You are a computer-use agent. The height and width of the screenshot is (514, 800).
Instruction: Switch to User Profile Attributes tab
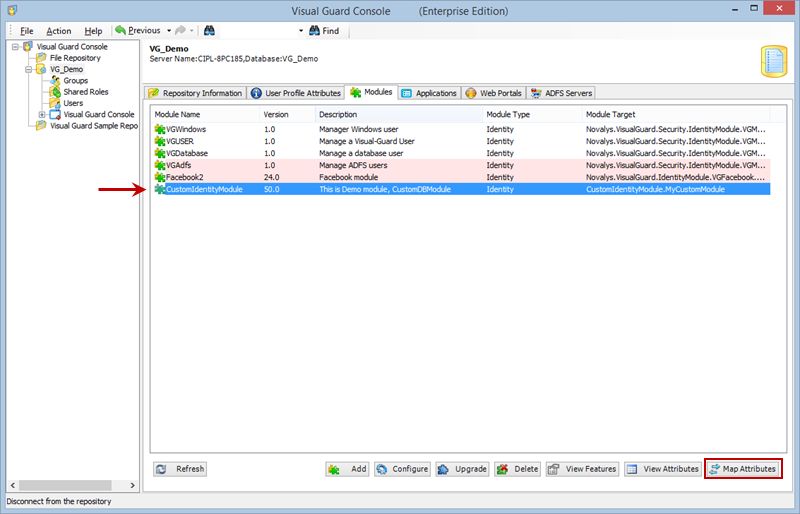[x=296, y=93]
